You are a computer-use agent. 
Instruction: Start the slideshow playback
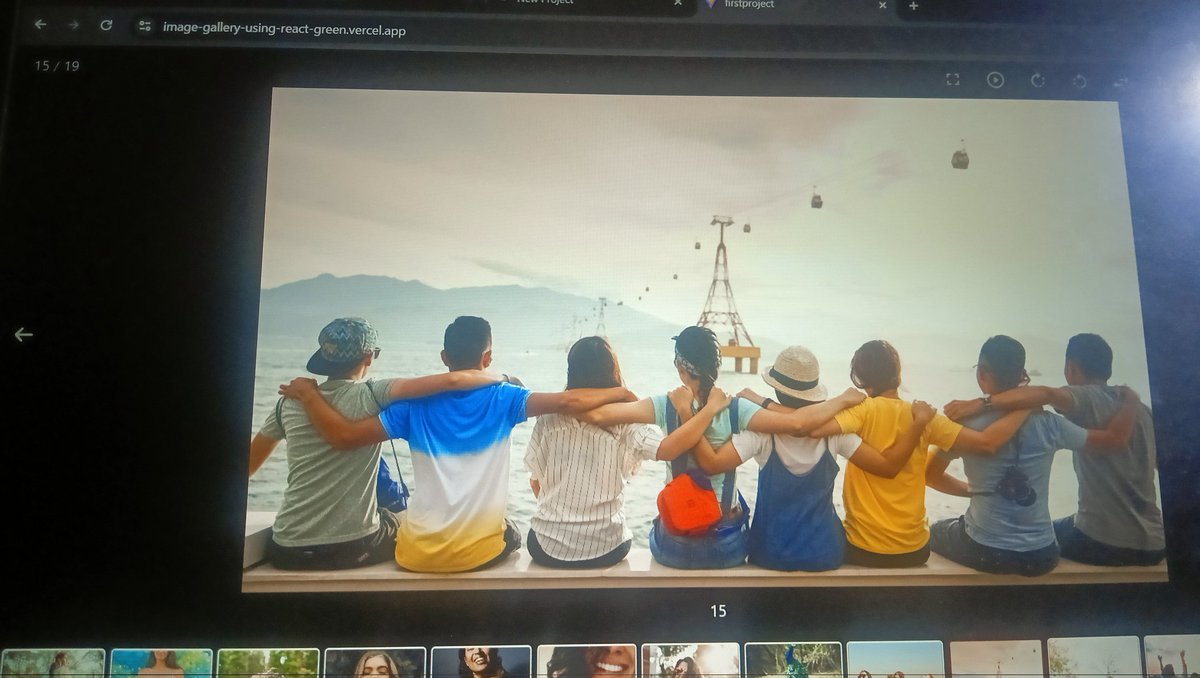tap(996, 79)
